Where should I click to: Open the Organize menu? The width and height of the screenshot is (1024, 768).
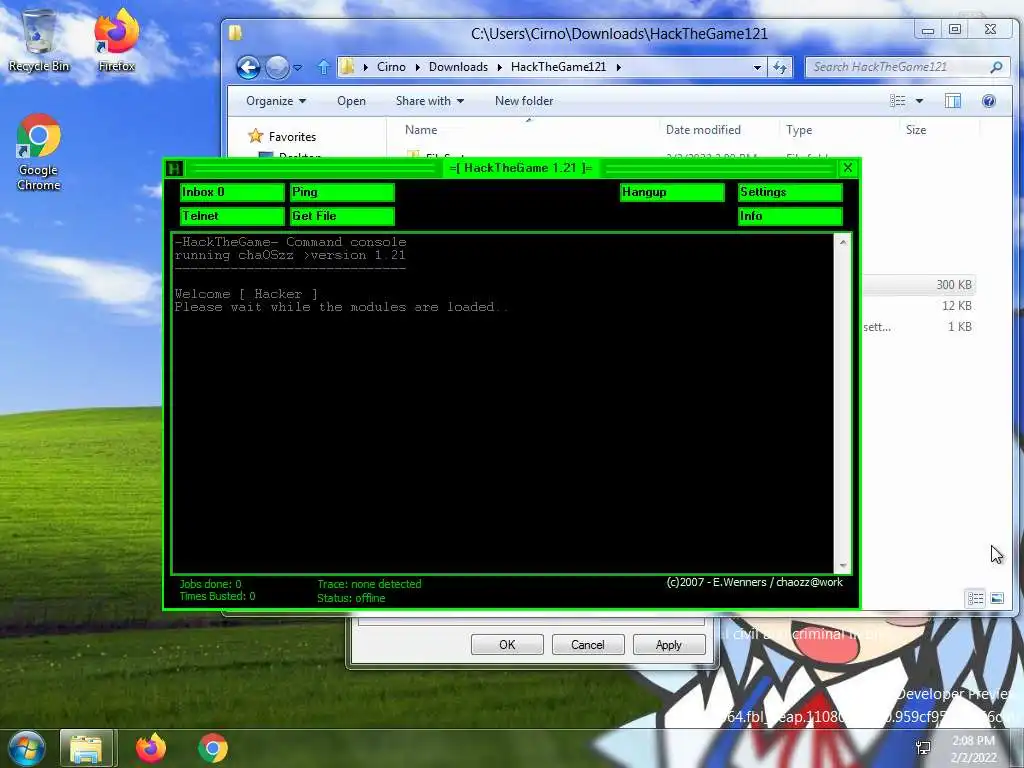[x=276, y=101]
